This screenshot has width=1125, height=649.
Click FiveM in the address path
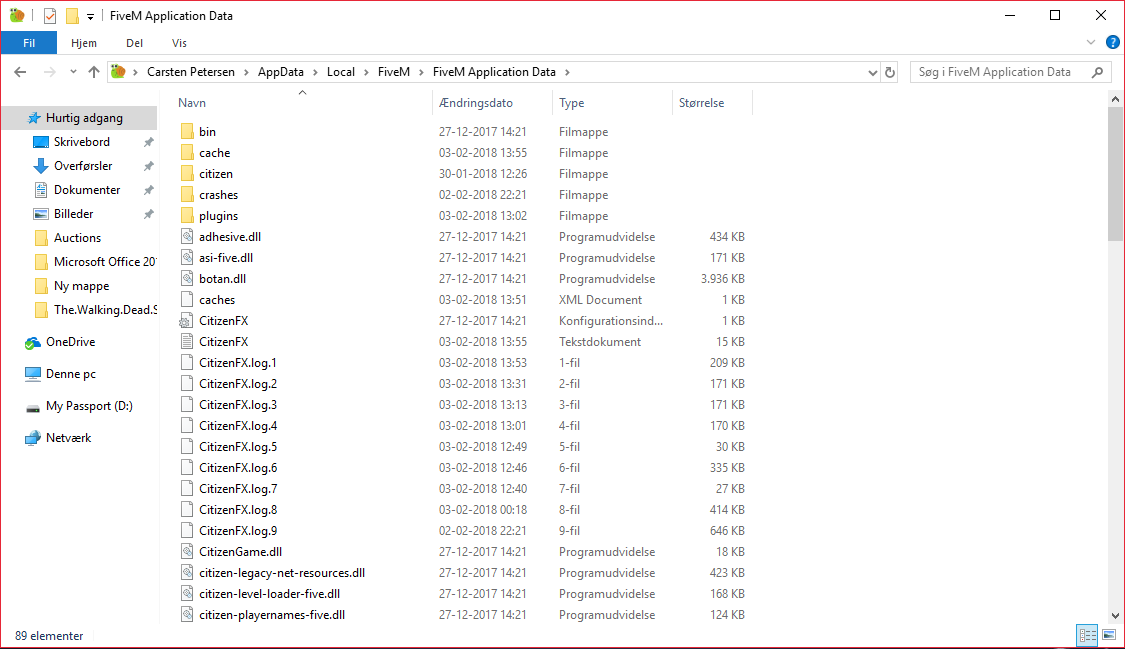[394, 72]
